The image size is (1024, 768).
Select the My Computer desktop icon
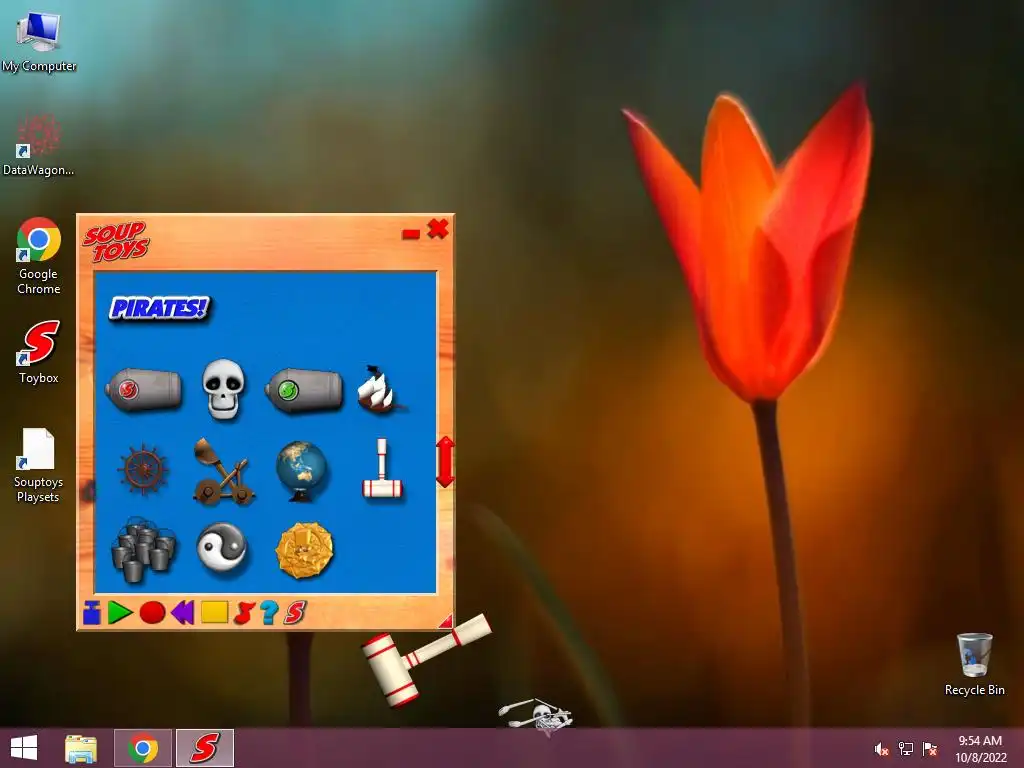(39, 40)
